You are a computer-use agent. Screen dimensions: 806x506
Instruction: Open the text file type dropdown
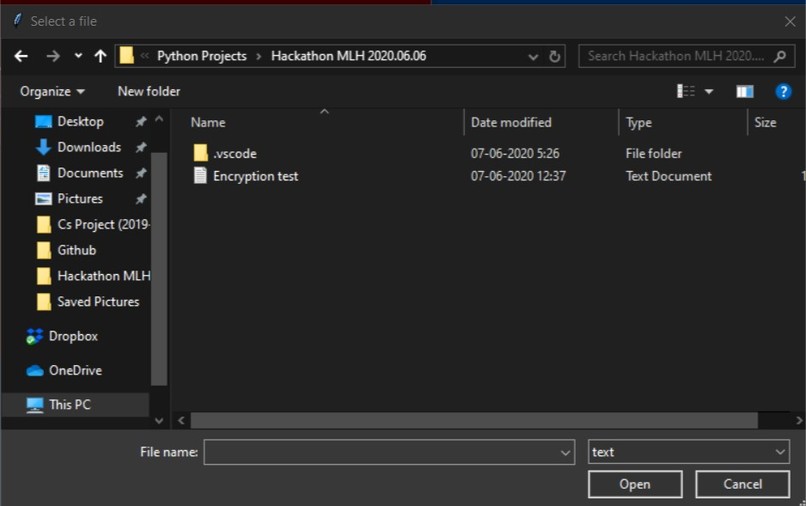coord(689,452)
